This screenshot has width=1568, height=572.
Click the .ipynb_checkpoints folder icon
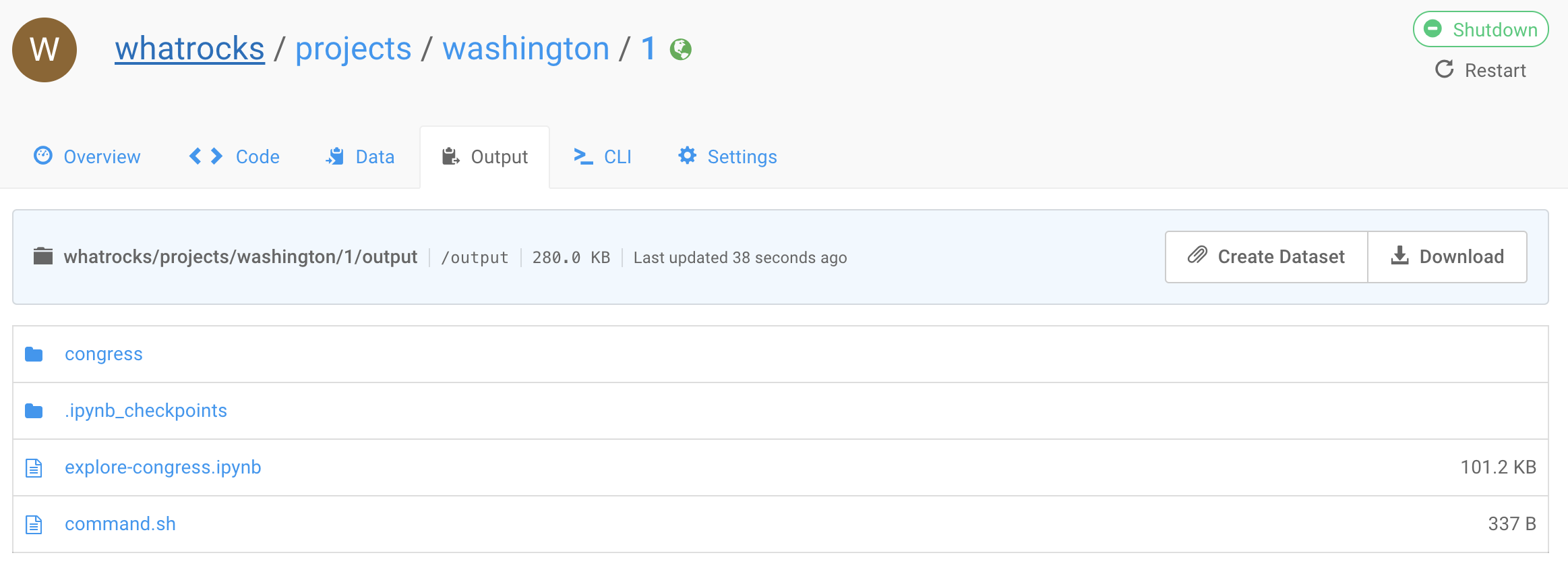pos(34,411)
